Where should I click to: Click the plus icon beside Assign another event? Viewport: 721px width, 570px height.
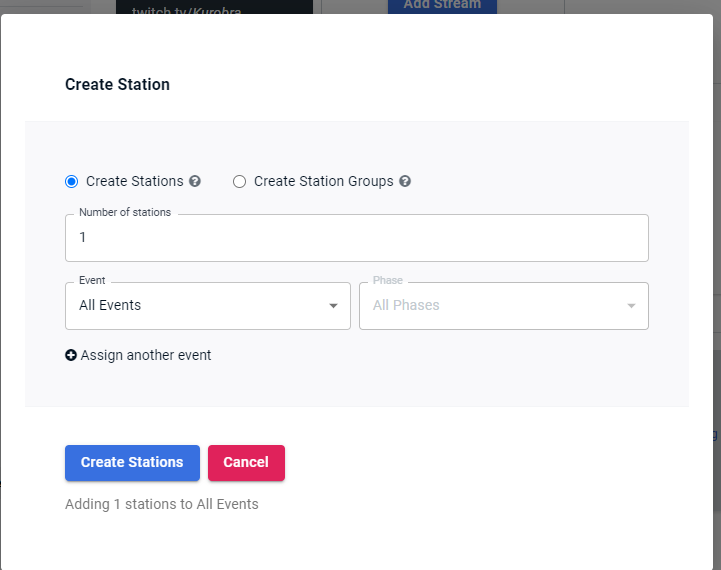point(71,355)
